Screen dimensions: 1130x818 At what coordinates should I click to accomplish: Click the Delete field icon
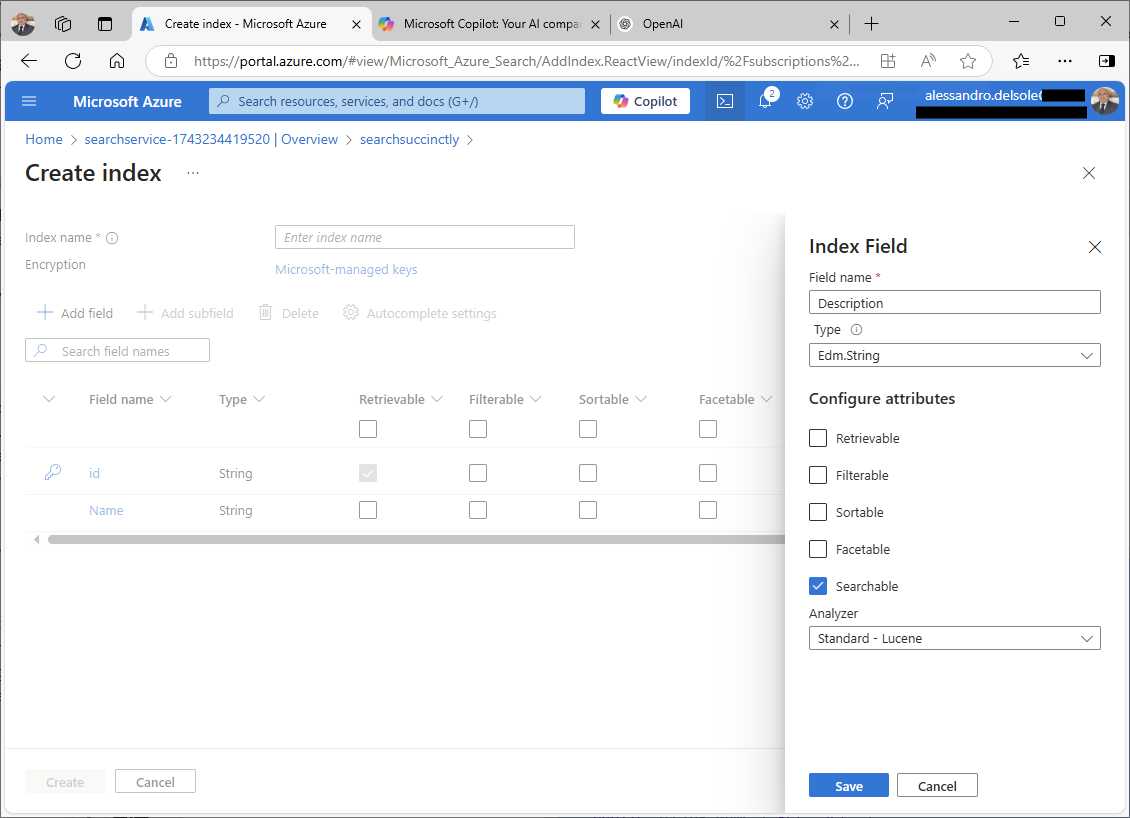288,312
